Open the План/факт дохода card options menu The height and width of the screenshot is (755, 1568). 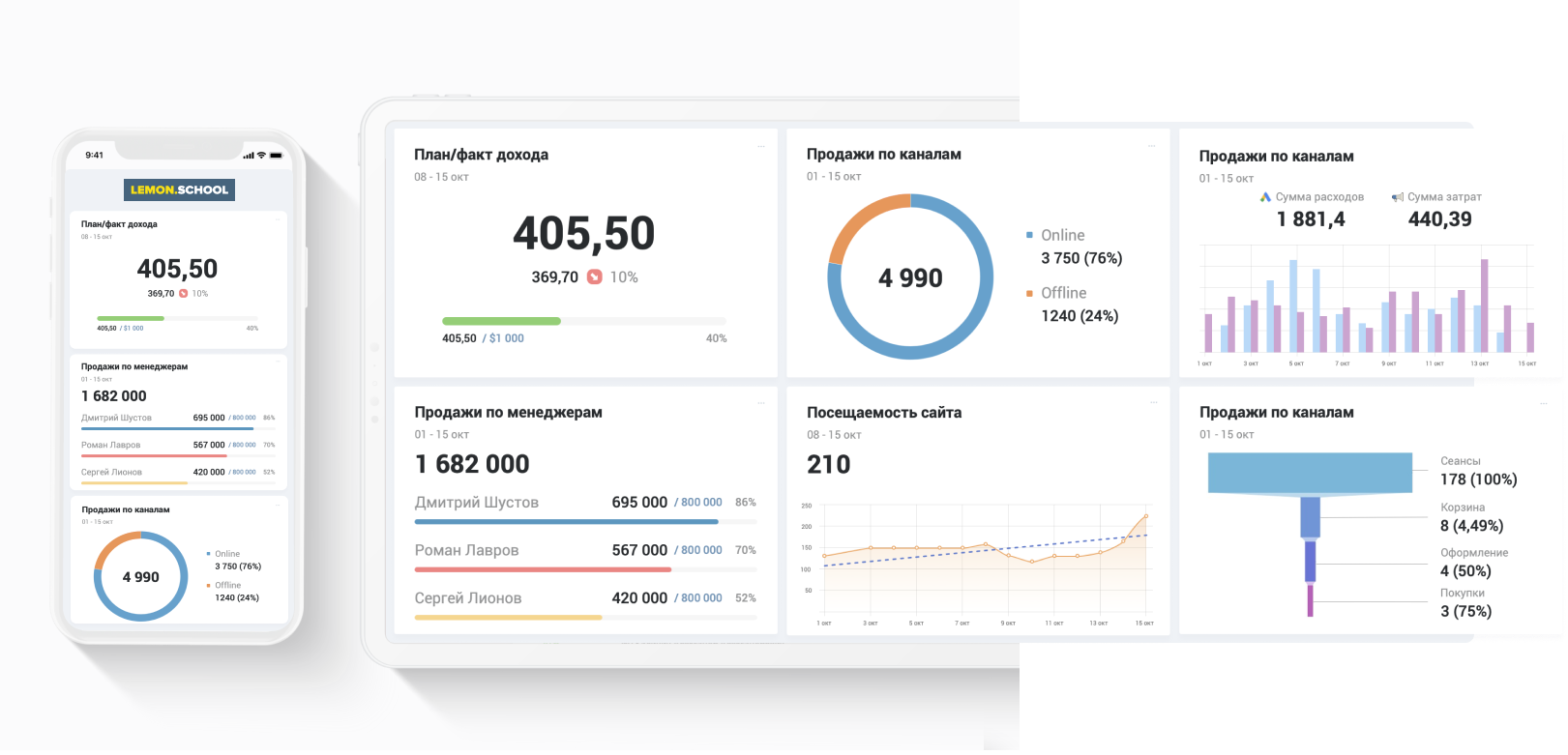point(761,147)
